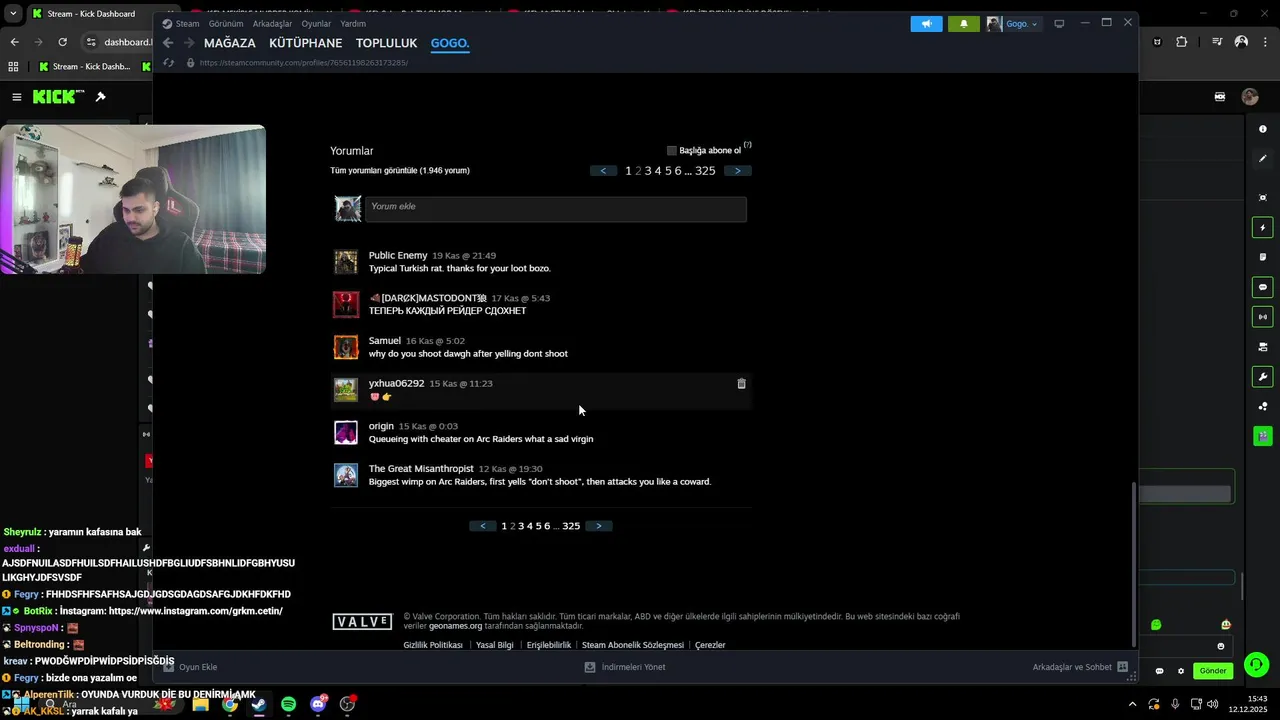The image size is (1280, 720).
Task: Open 'Arkadaşlar ve Sohbet' friends chat
Action: tap(1080, 667)
